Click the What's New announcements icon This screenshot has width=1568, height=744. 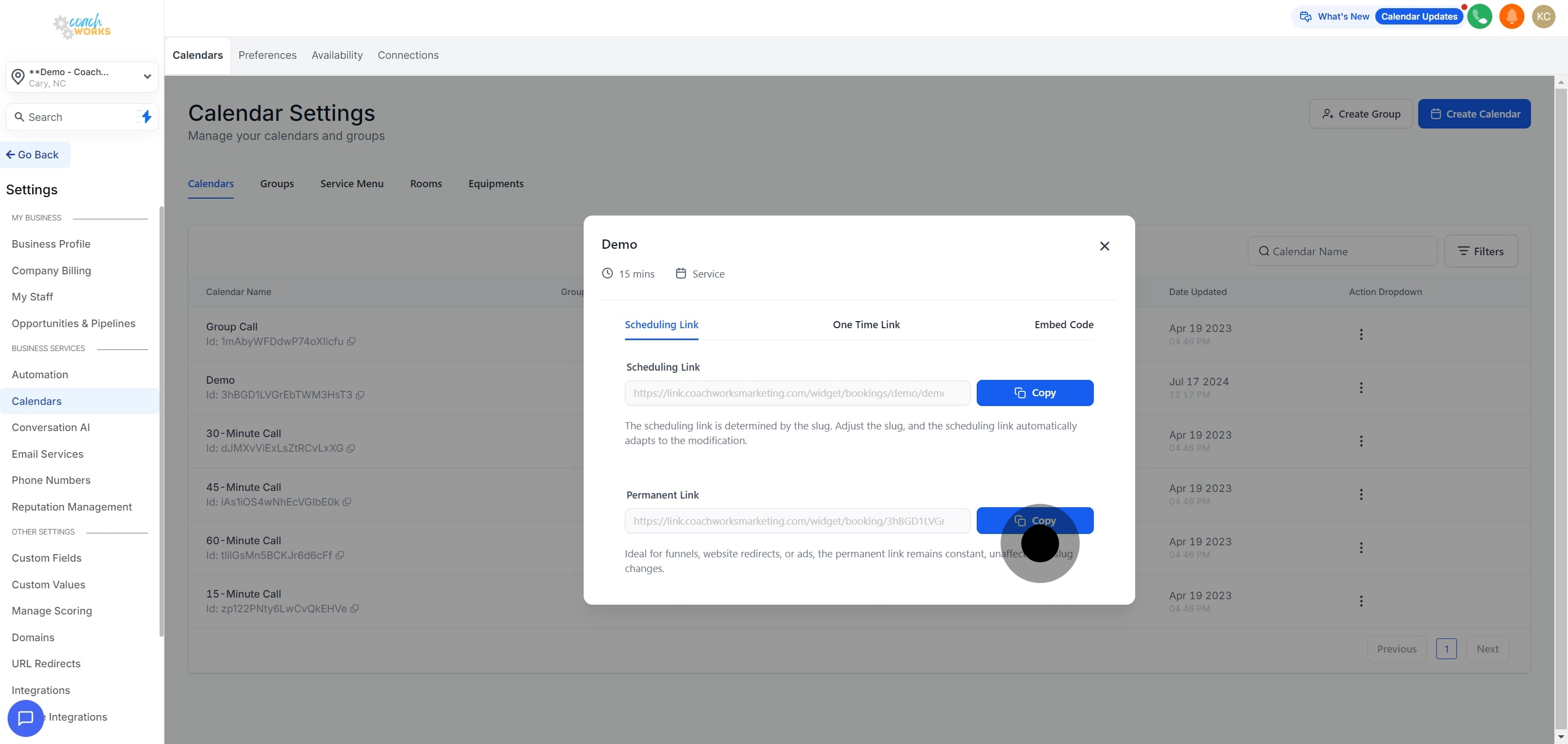(1306, 16)
